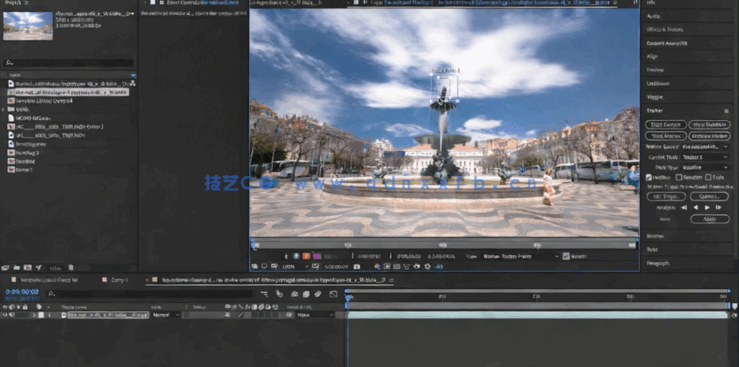The image size is (739, 367).
Task: Open the magnification ratio 100% dropdown
Action: coord(296,267)
